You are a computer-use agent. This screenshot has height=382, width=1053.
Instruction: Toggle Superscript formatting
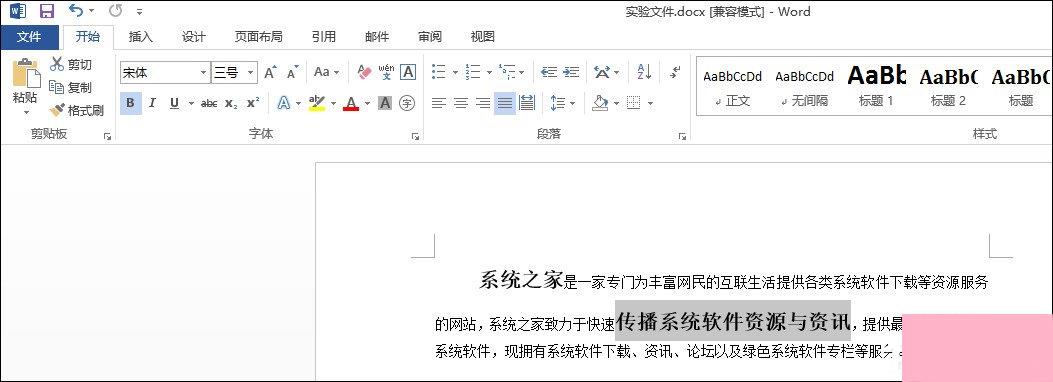[253, 103]
